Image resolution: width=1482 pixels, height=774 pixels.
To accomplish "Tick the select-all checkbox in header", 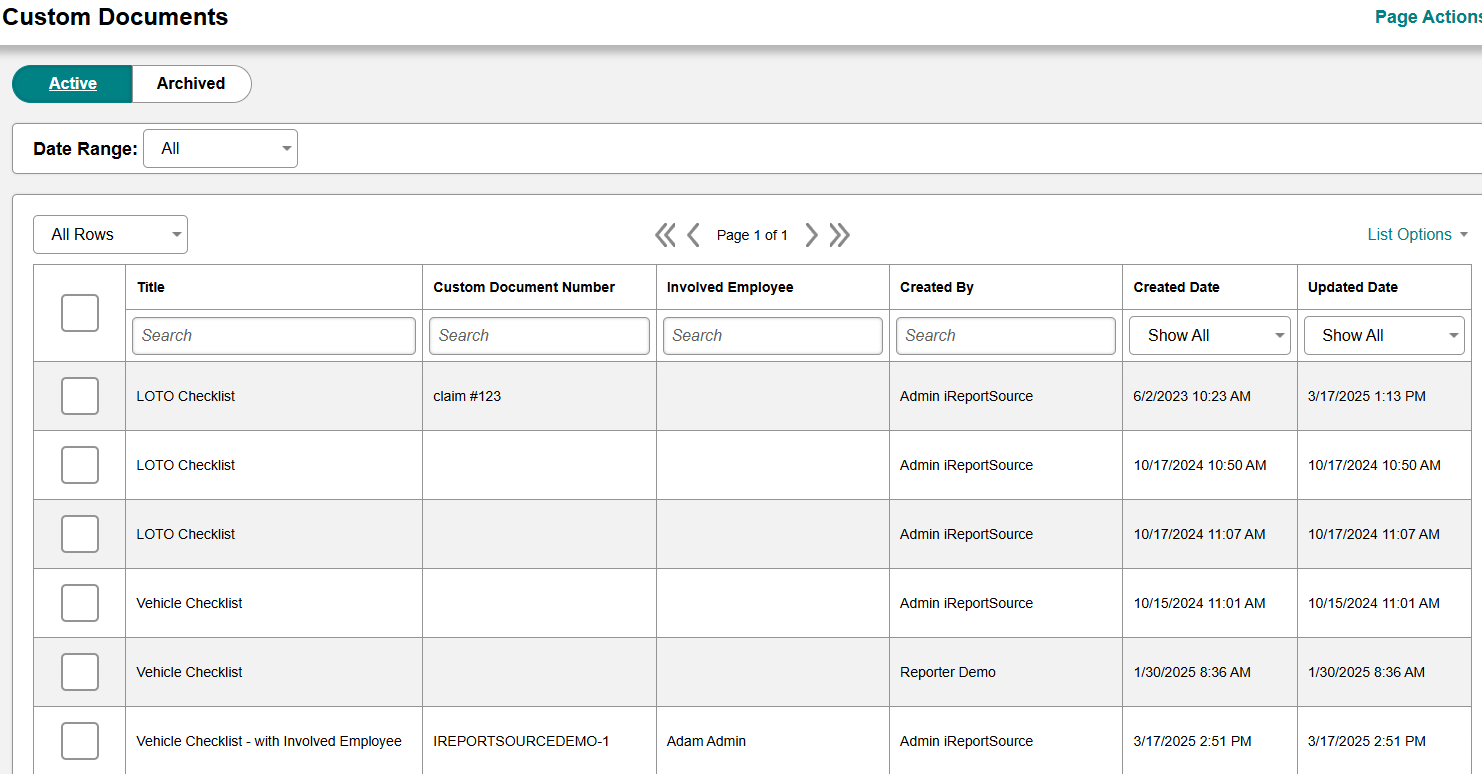I will (x=80, y=313).
